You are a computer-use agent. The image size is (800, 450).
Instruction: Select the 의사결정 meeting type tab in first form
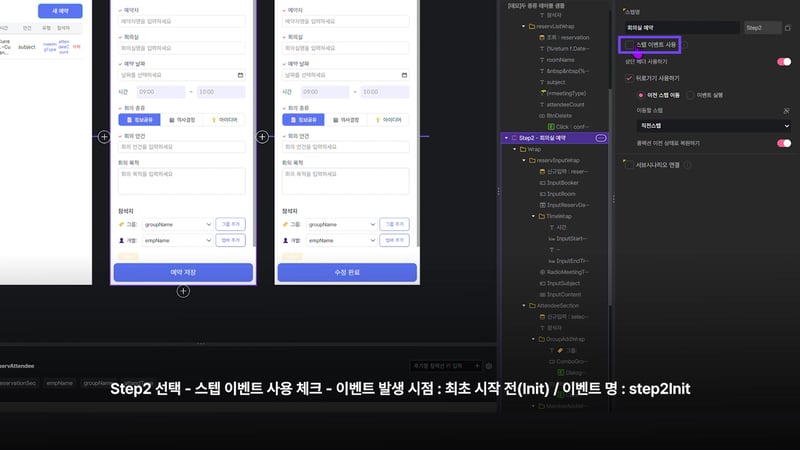click(182, 119)
